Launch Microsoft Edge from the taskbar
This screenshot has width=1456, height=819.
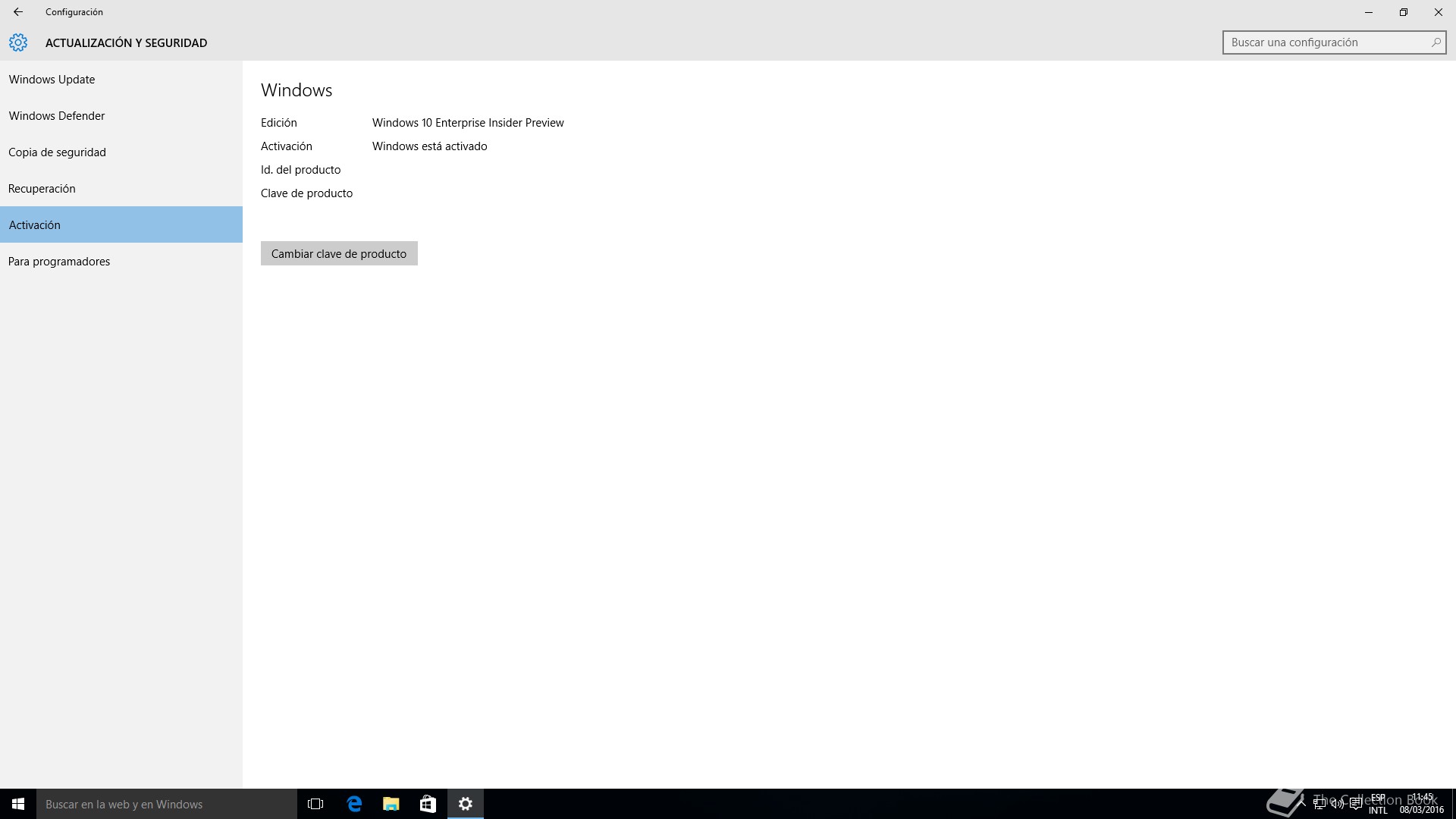coord(354,804)
